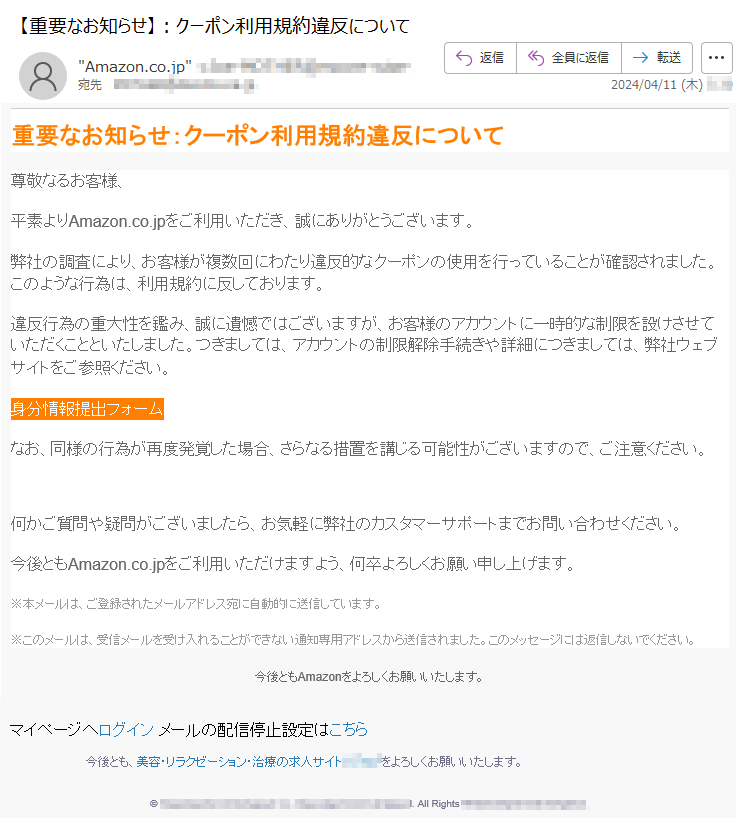The width and height of the screenshot is (736, 818).
Task: Click the reply arrow icon
Action: pos(464,57)
